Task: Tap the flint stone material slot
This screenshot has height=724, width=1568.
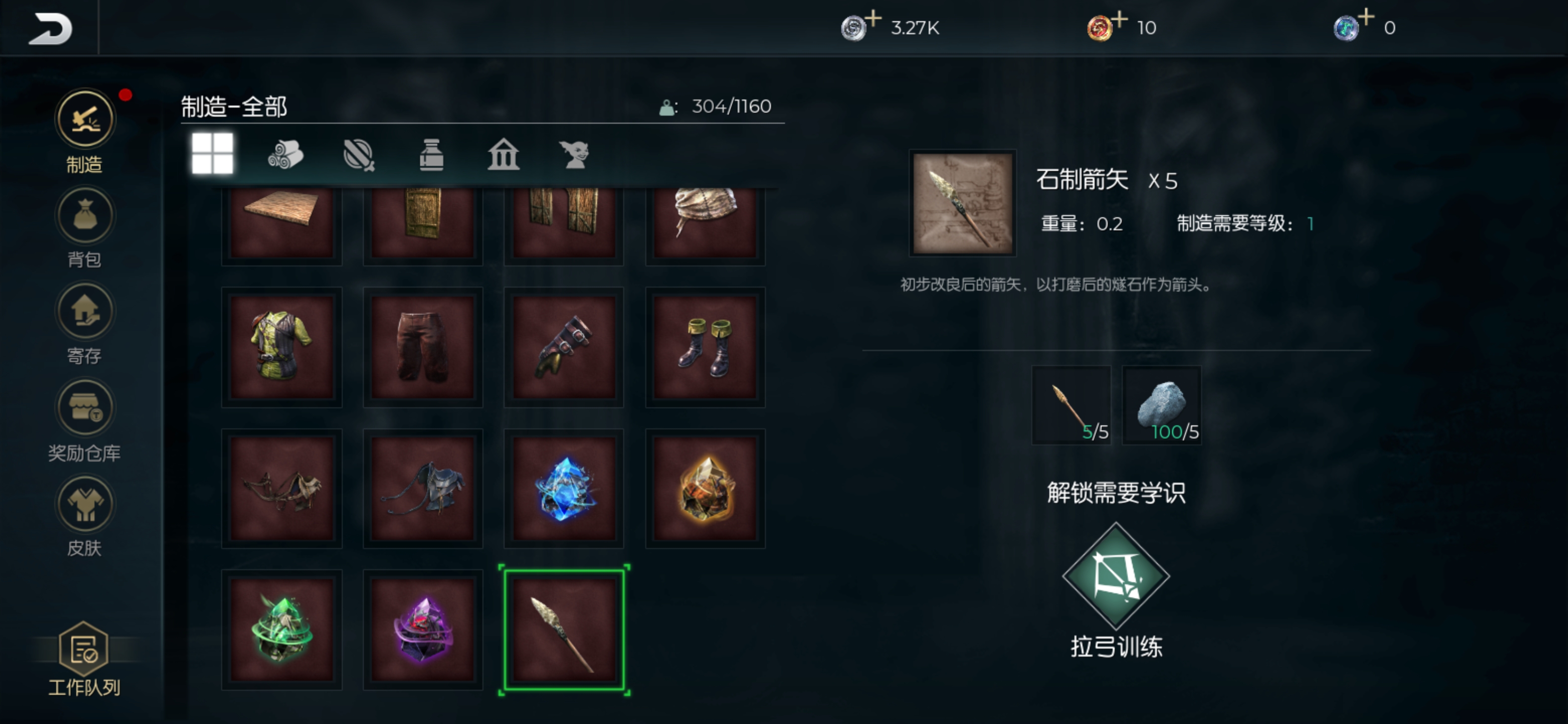Action: [x=1161, y=405]
